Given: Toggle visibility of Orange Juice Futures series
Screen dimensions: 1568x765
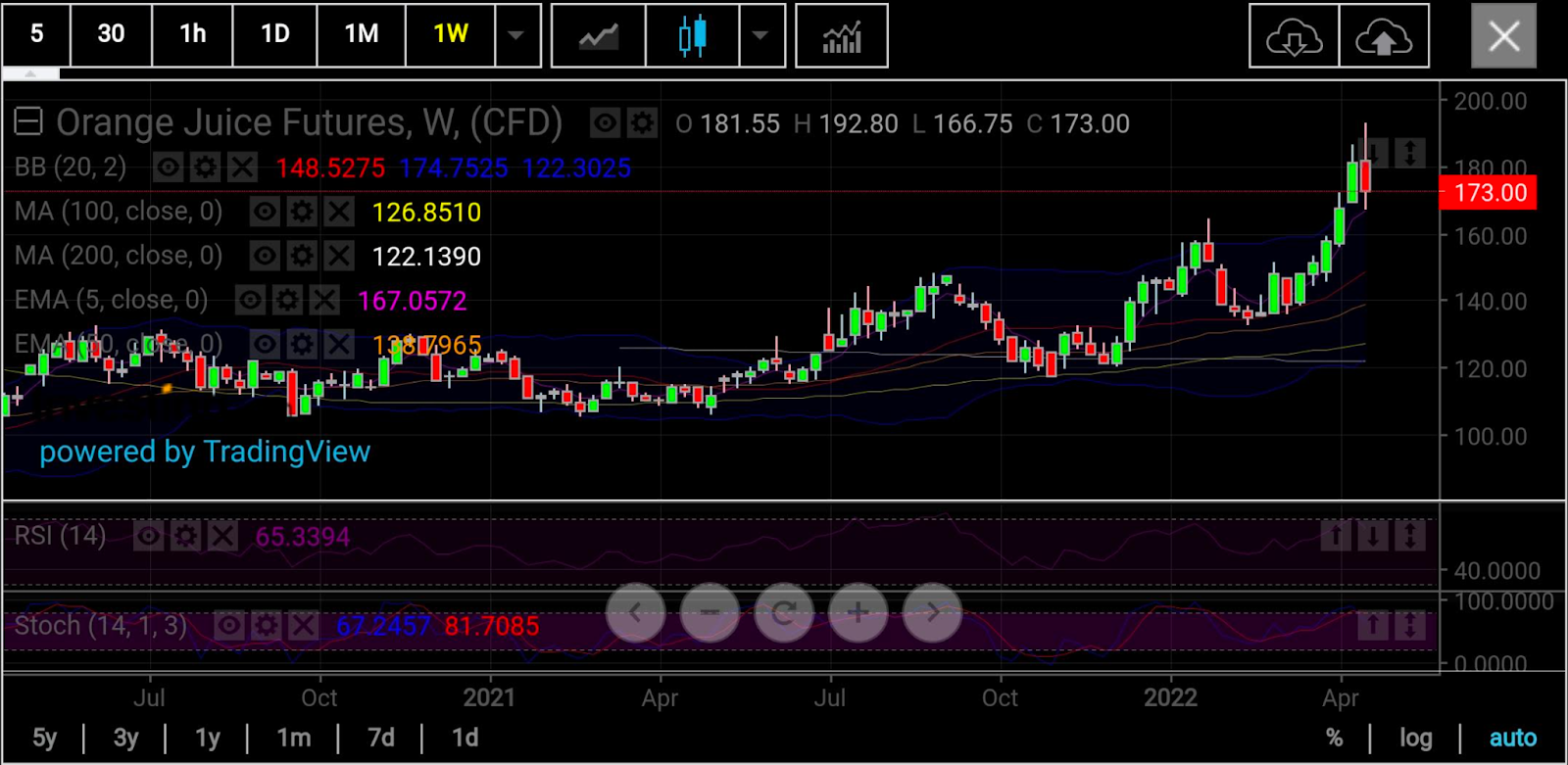Looking at the screenshot, I should (605, 123).
